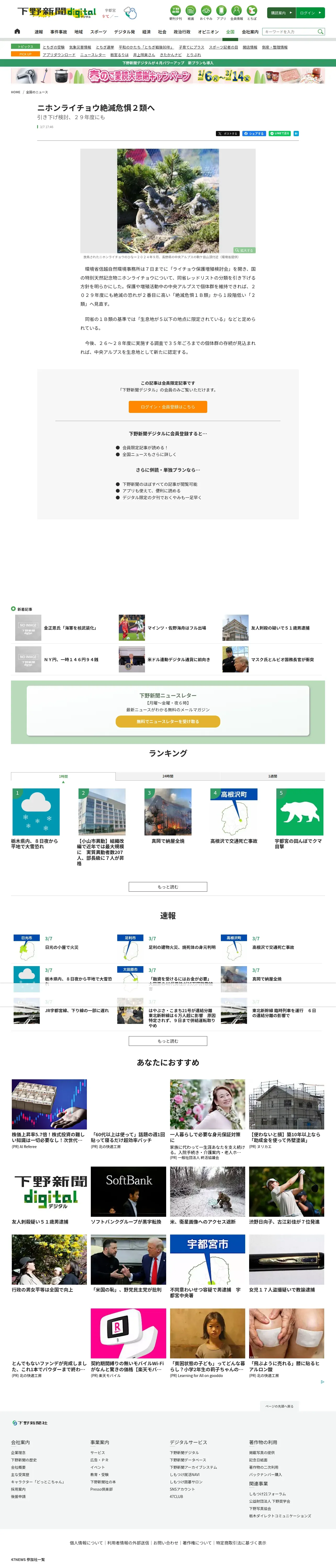The height and width of the screenshot is (1568, 336).
Task: Open the スポーツ menu item
Action: point(98,32)
